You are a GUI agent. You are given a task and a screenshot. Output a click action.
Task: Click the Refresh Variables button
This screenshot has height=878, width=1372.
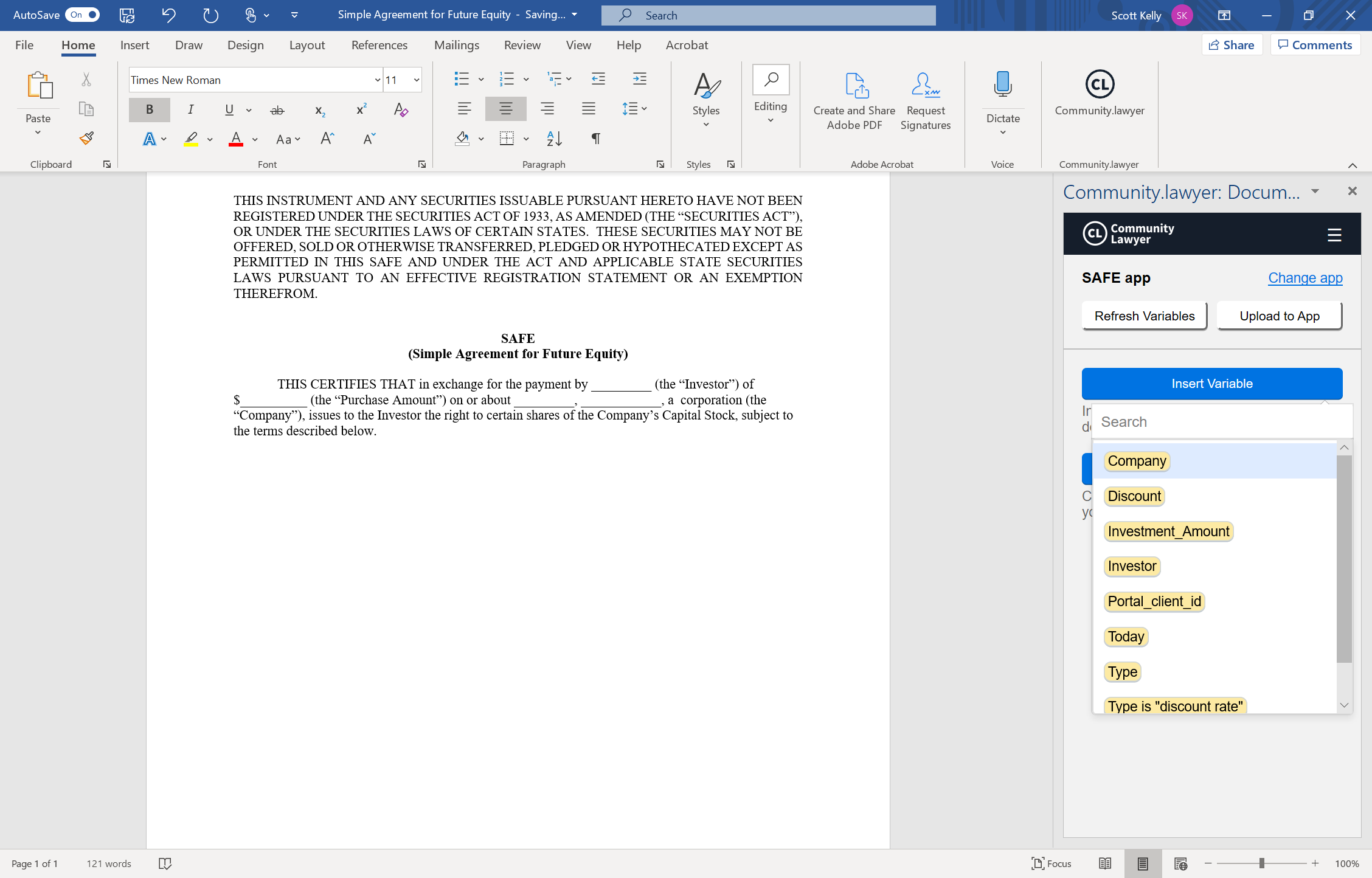coord(1144,316)
